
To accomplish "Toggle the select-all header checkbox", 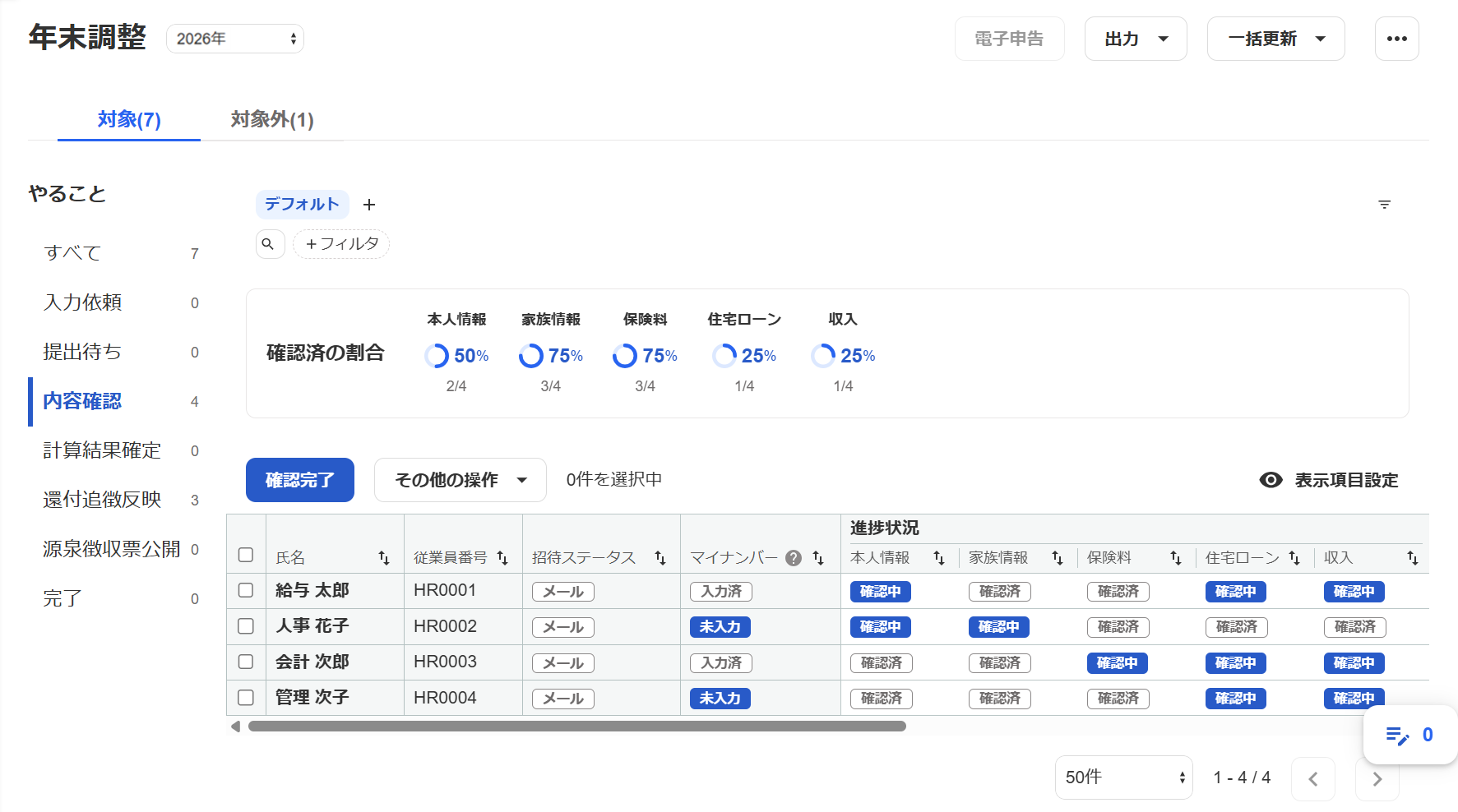I will (x=246, y=555).
